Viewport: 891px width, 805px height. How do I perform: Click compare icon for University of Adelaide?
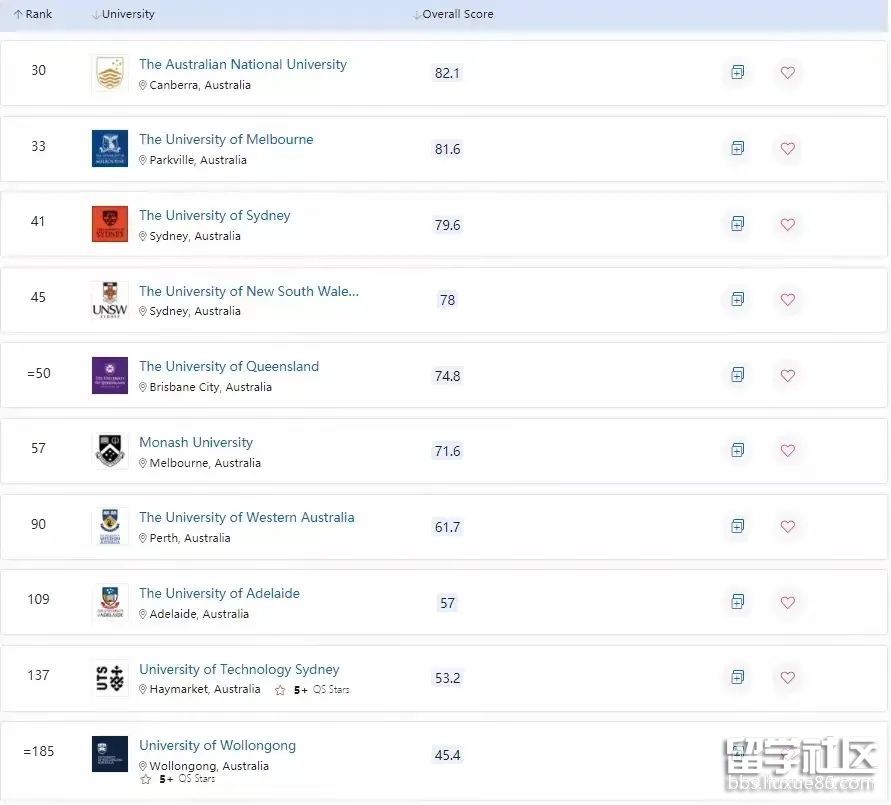coord(737,602)
